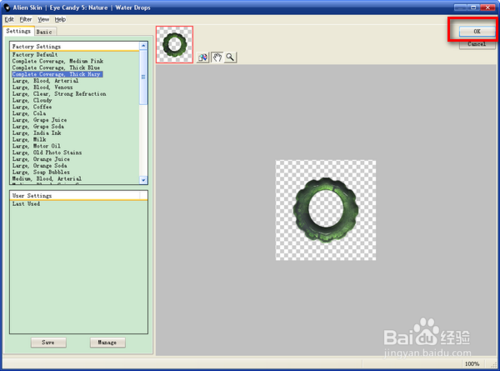The image size is (500, 371).
Task: Click the navigator thumbnail preview
Action: [x=174, y=44]
